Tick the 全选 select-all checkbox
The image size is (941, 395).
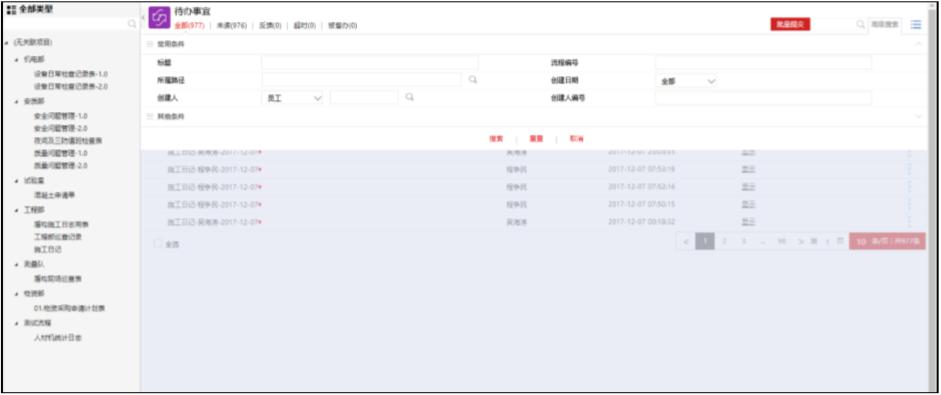click(x=158, y=244)
